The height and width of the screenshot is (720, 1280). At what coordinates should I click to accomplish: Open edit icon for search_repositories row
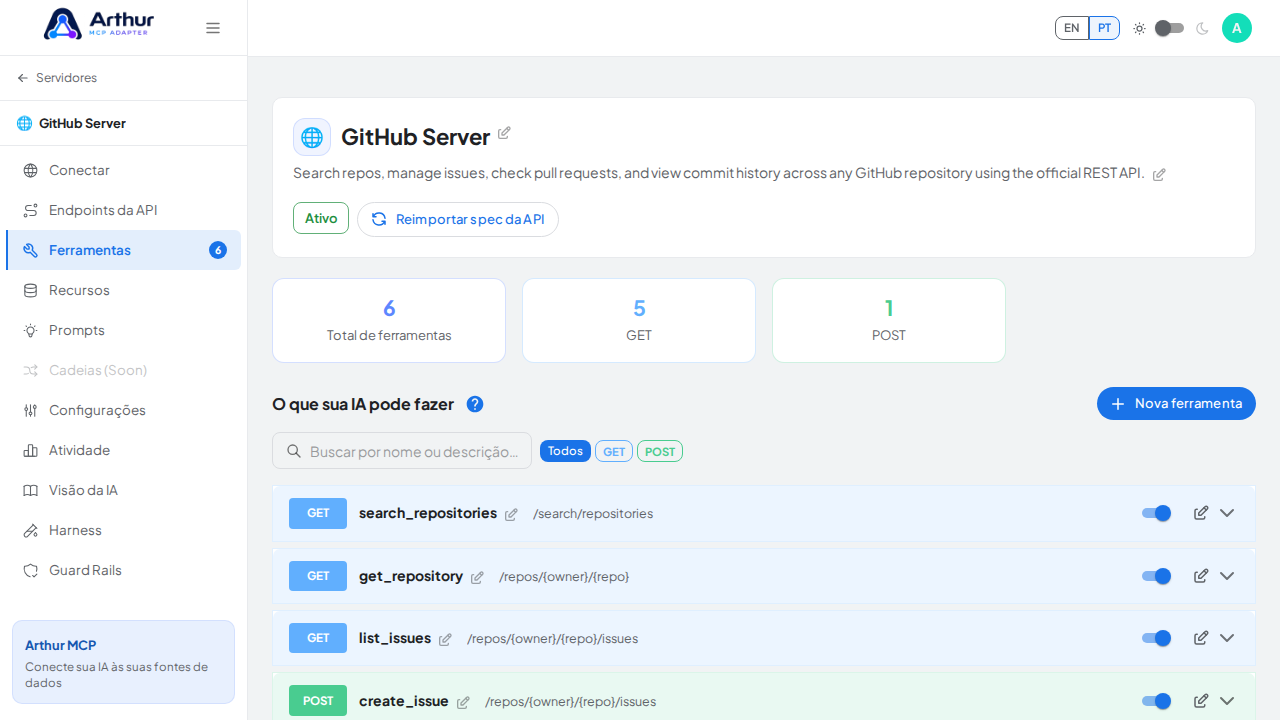pyautogui.click(x=1201, y=513)
